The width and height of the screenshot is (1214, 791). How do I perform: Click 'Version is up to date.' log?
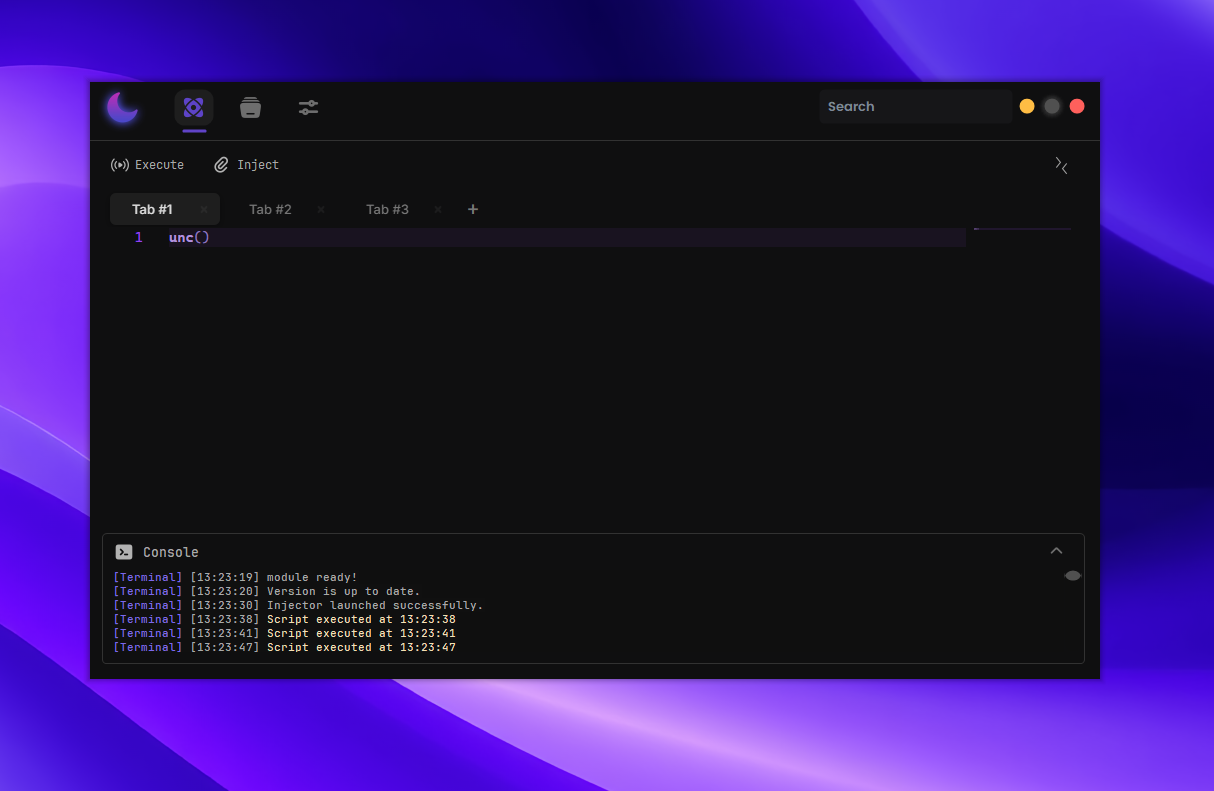pyautogui.click(x=344, y=591)
